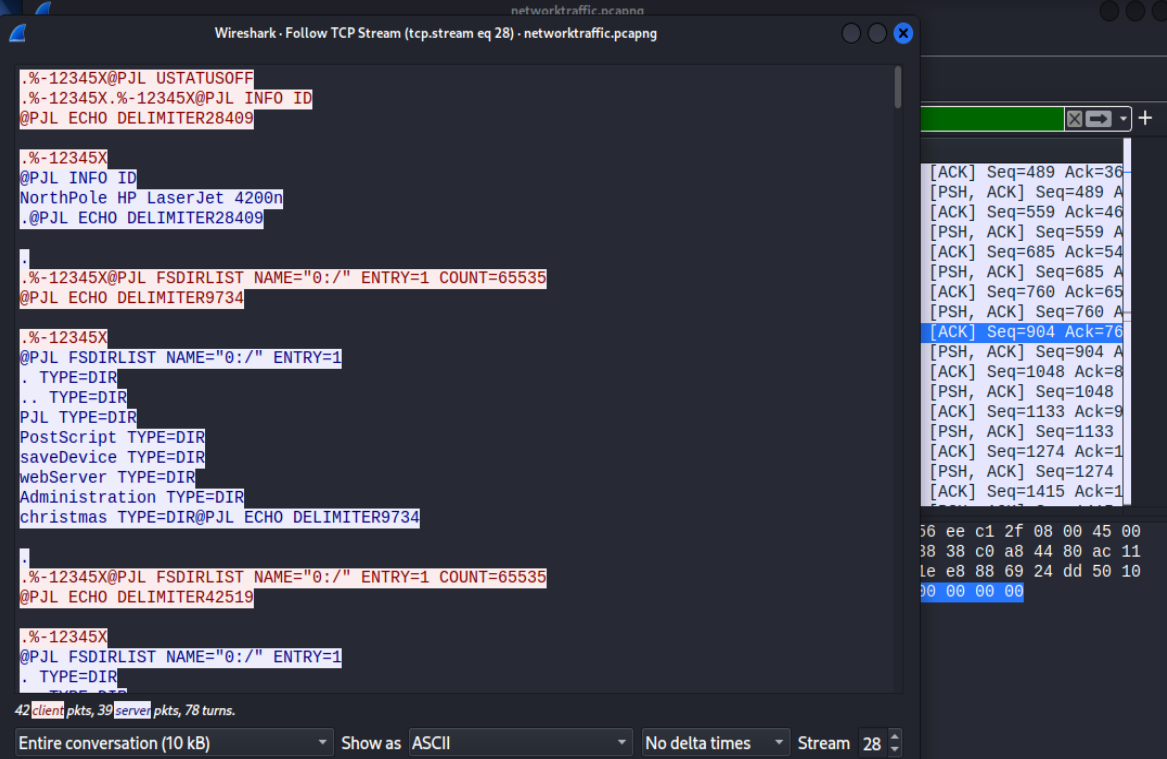Click the PJL TYPE=DIR line
1167x759 pixels.
click(78, 417)
